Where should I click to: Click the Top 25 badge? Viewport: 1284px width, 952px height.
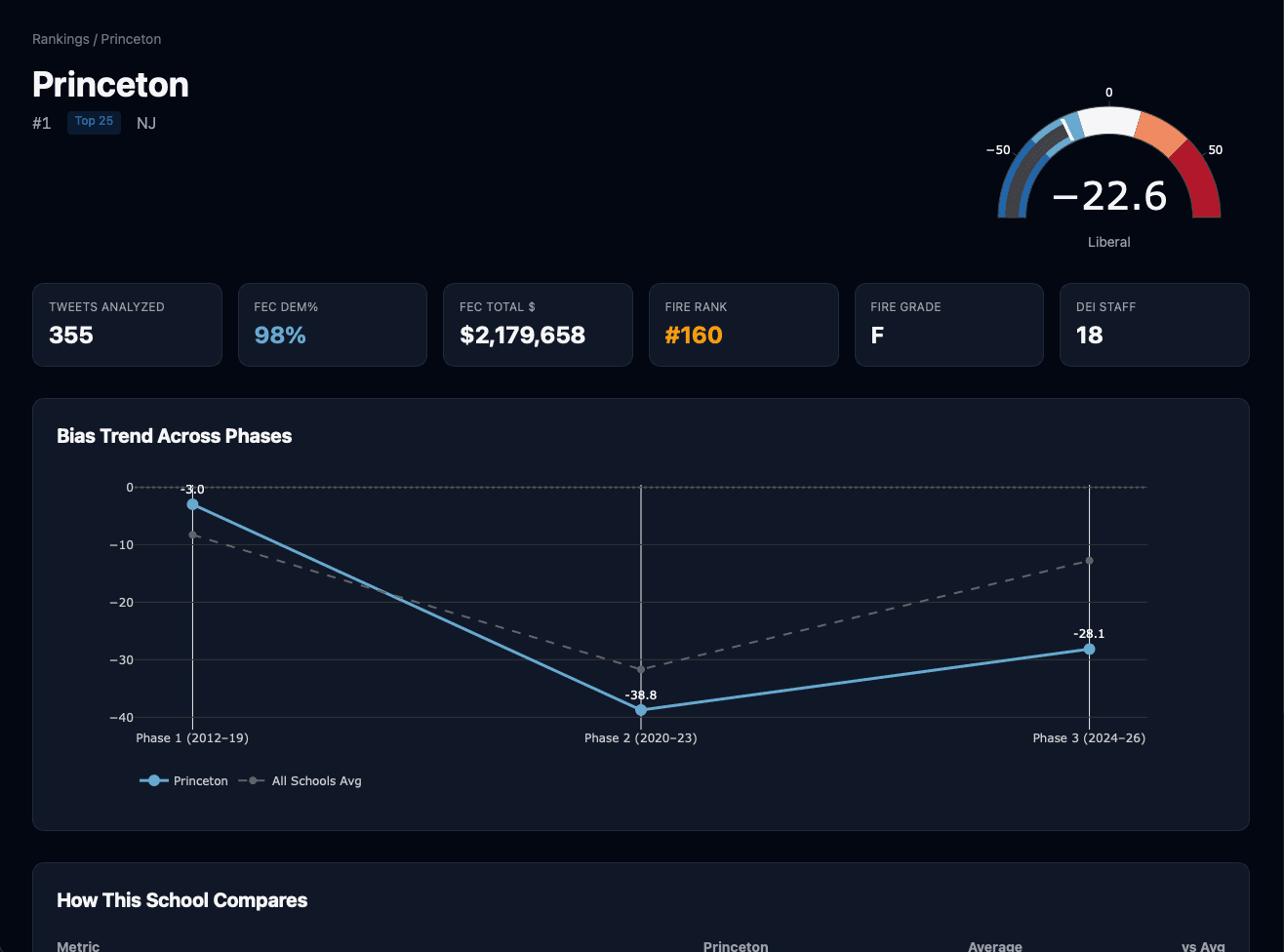94,122
